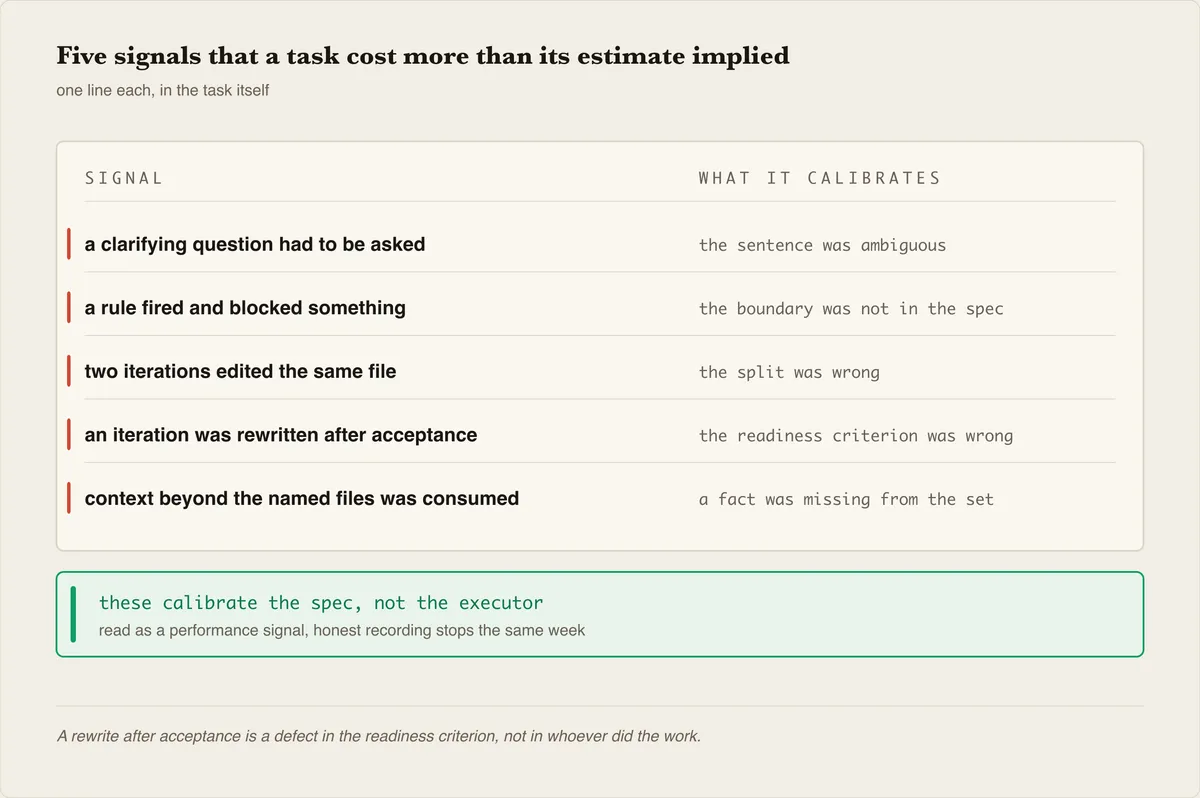Click the red marker beside rewritten after acceptance row
This screenshot has width=1200, height=798.
pos(69,434)
